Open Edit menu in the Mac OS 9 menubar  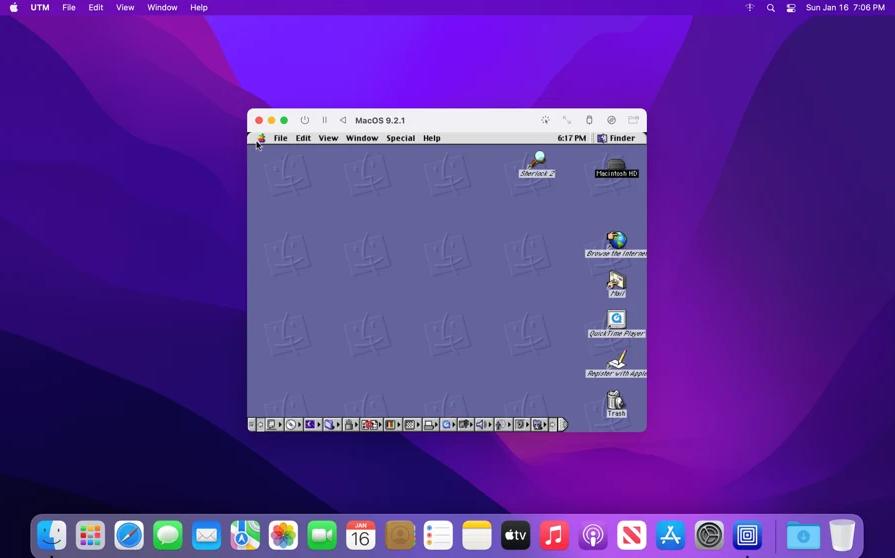coord(303,138)
